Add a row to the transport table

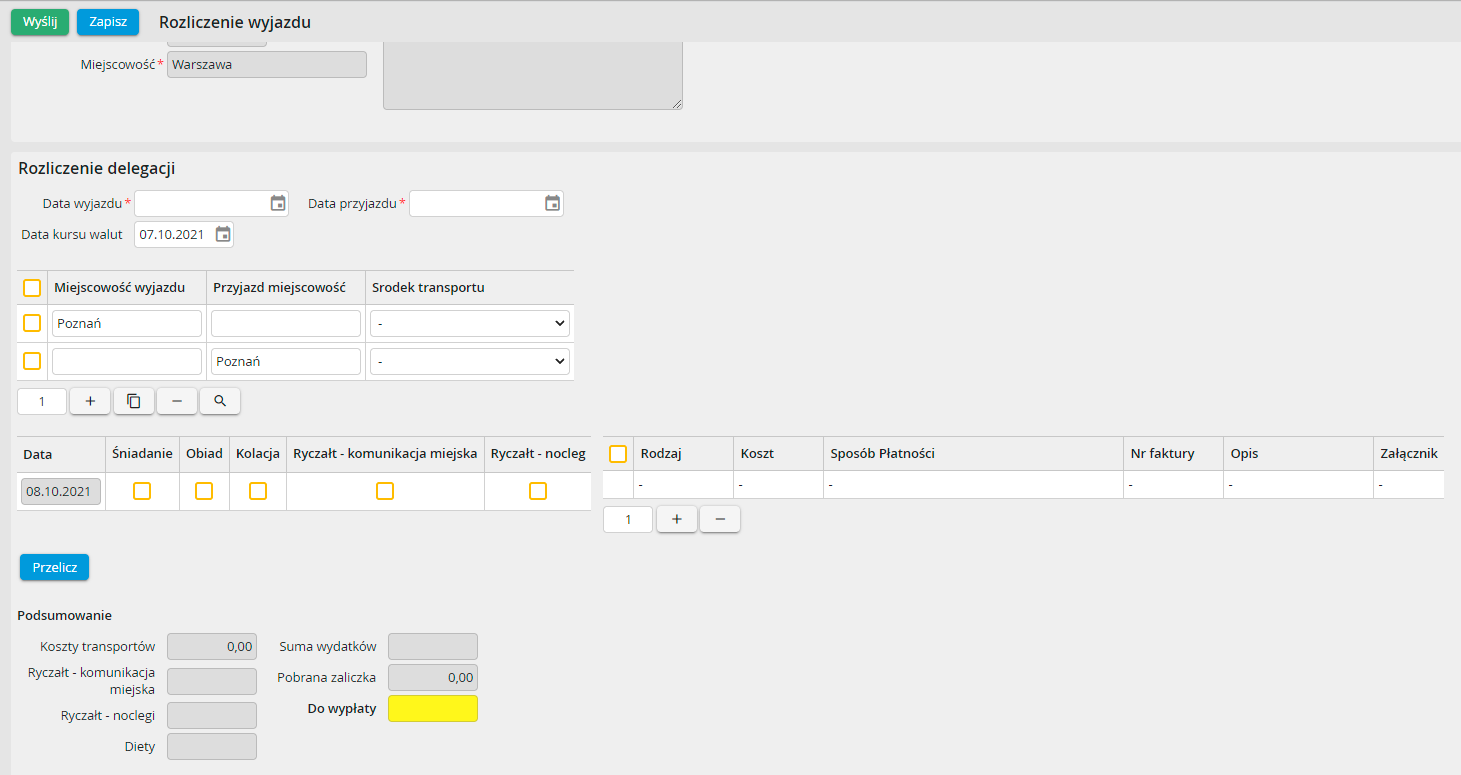coord(90,401)
